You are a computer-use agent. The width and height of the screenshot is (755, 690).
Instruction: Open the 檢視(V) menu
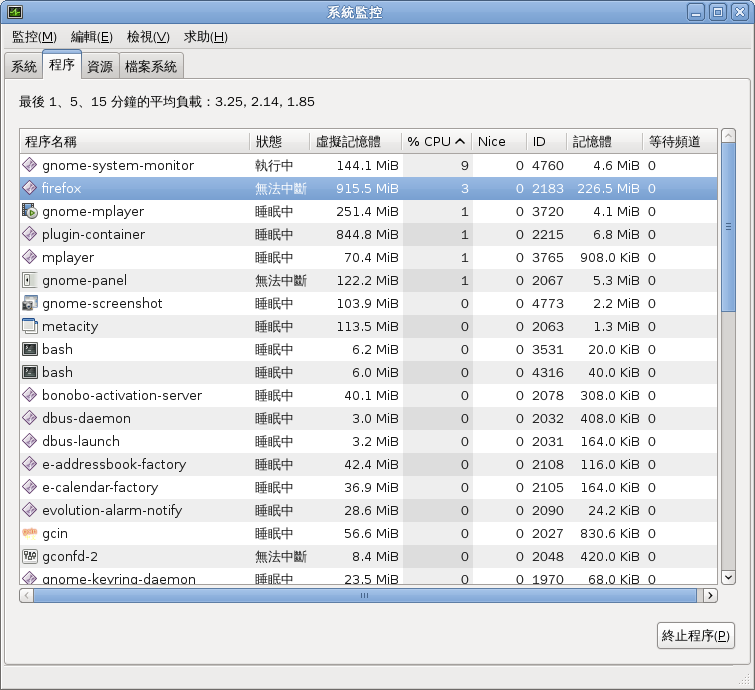coord(148,37)
